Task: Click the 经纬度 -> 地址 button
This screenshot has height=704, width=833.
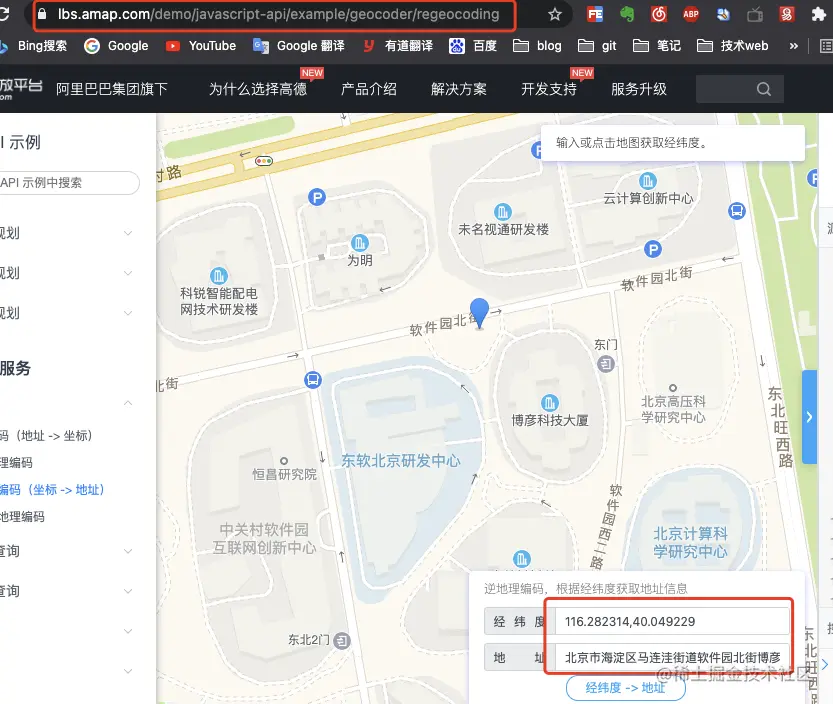Action: click(x=625, y=688)
